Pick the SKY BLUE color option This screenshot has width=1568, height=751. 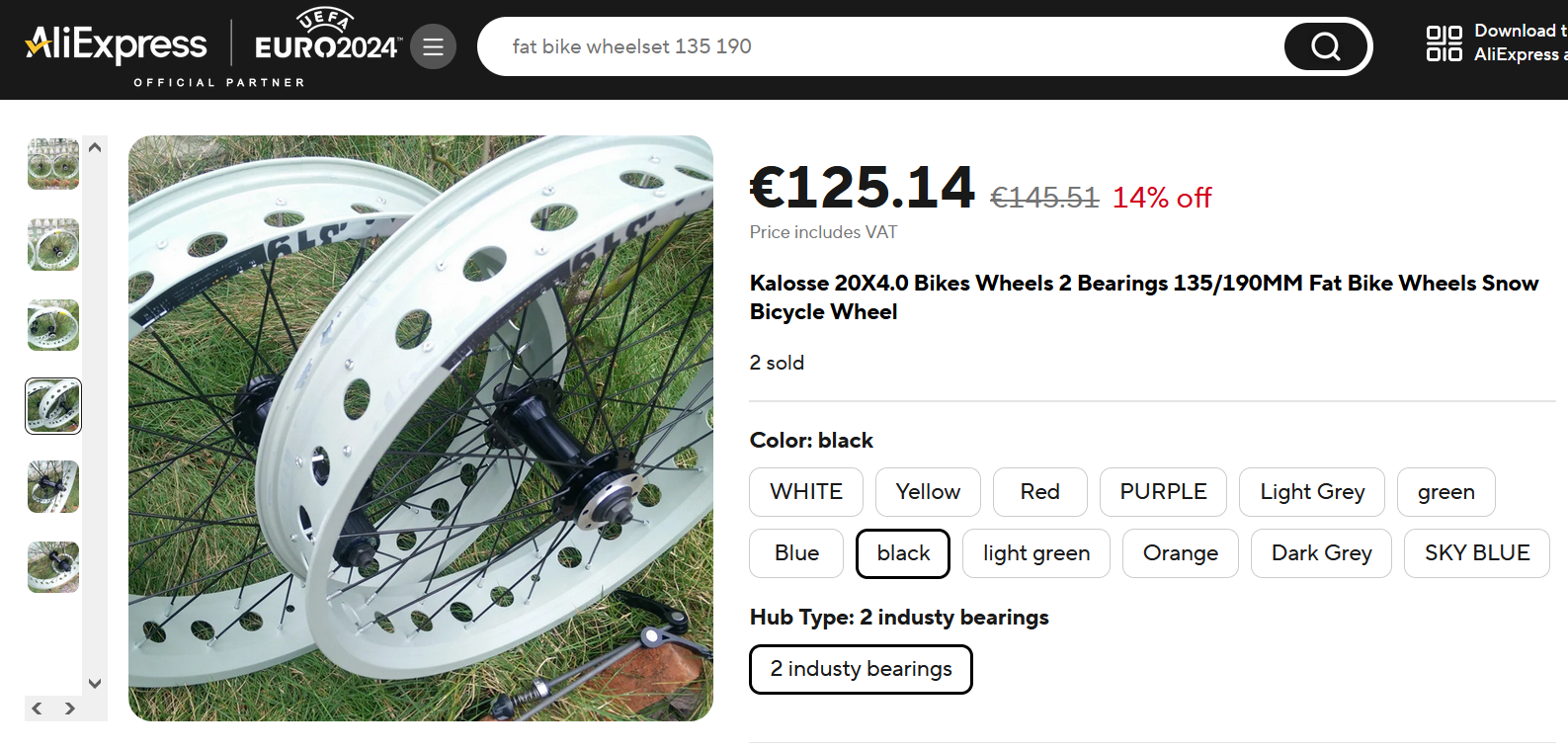(1476, 553)
